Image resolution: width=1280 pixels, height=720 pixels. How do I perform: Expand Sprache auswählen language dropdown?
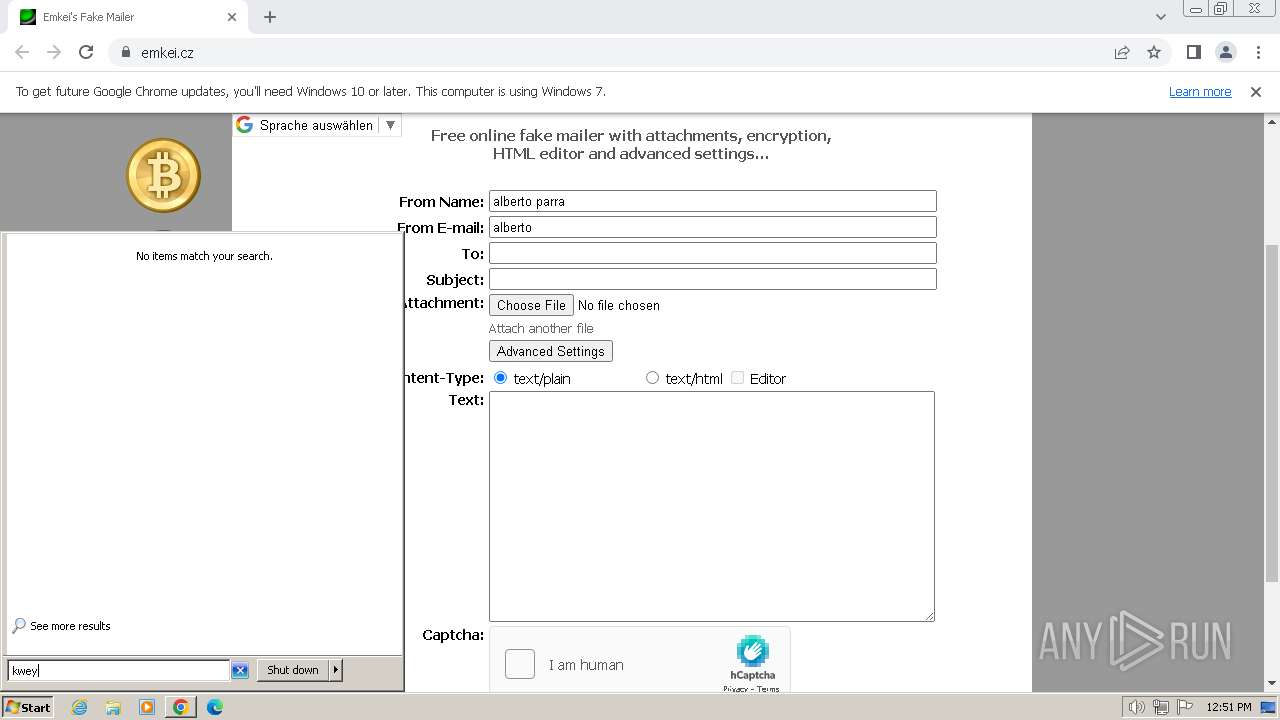click(390, 125)
